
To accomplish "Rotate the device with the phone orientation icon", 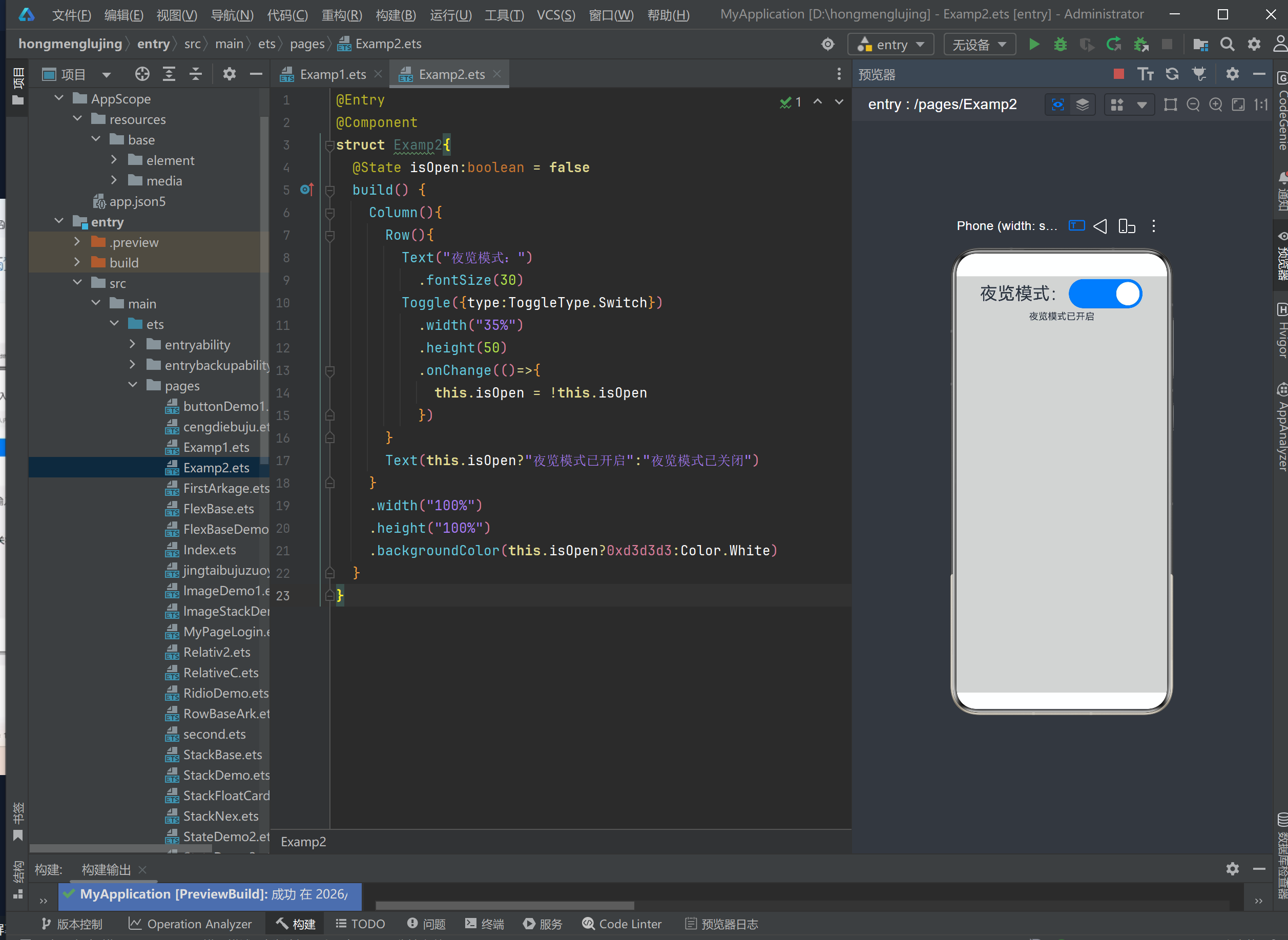I will pyautogui.click(x=1127, y=226).
